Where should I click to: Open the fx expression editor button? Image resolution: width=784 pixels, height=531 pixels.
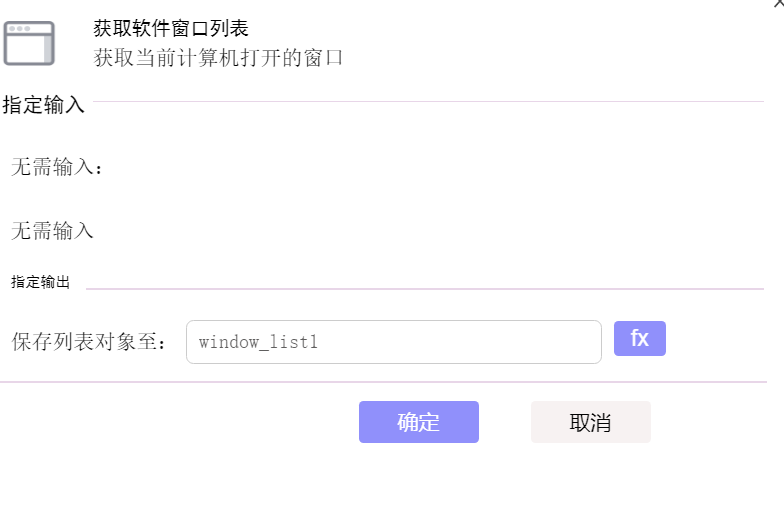[x=640, y=338]
